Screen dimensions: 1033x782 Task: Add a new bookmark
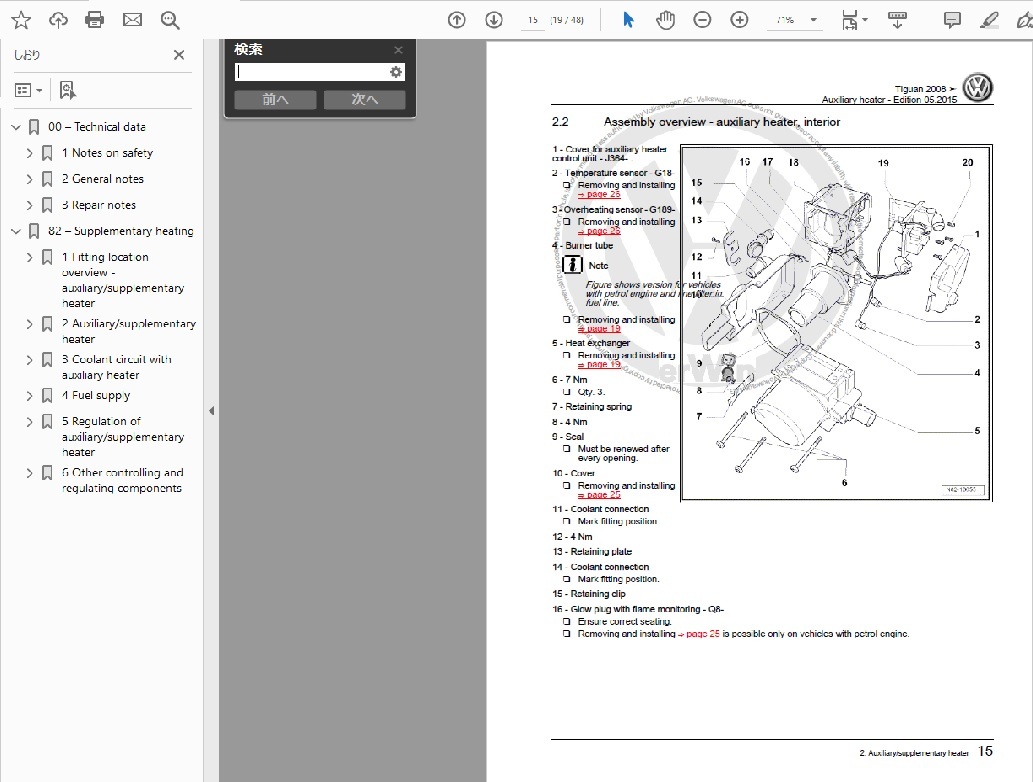click(67, 90)
